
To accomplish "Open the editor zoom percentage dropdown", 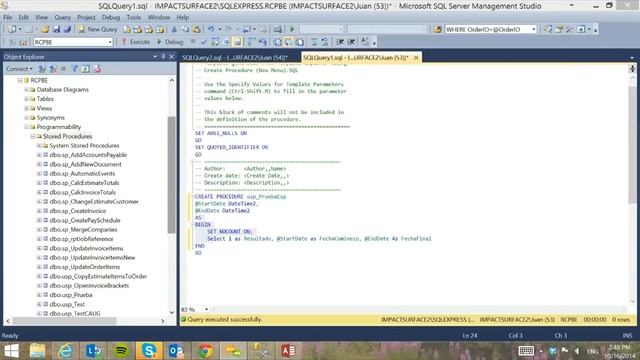I will [x=206, y=310].
